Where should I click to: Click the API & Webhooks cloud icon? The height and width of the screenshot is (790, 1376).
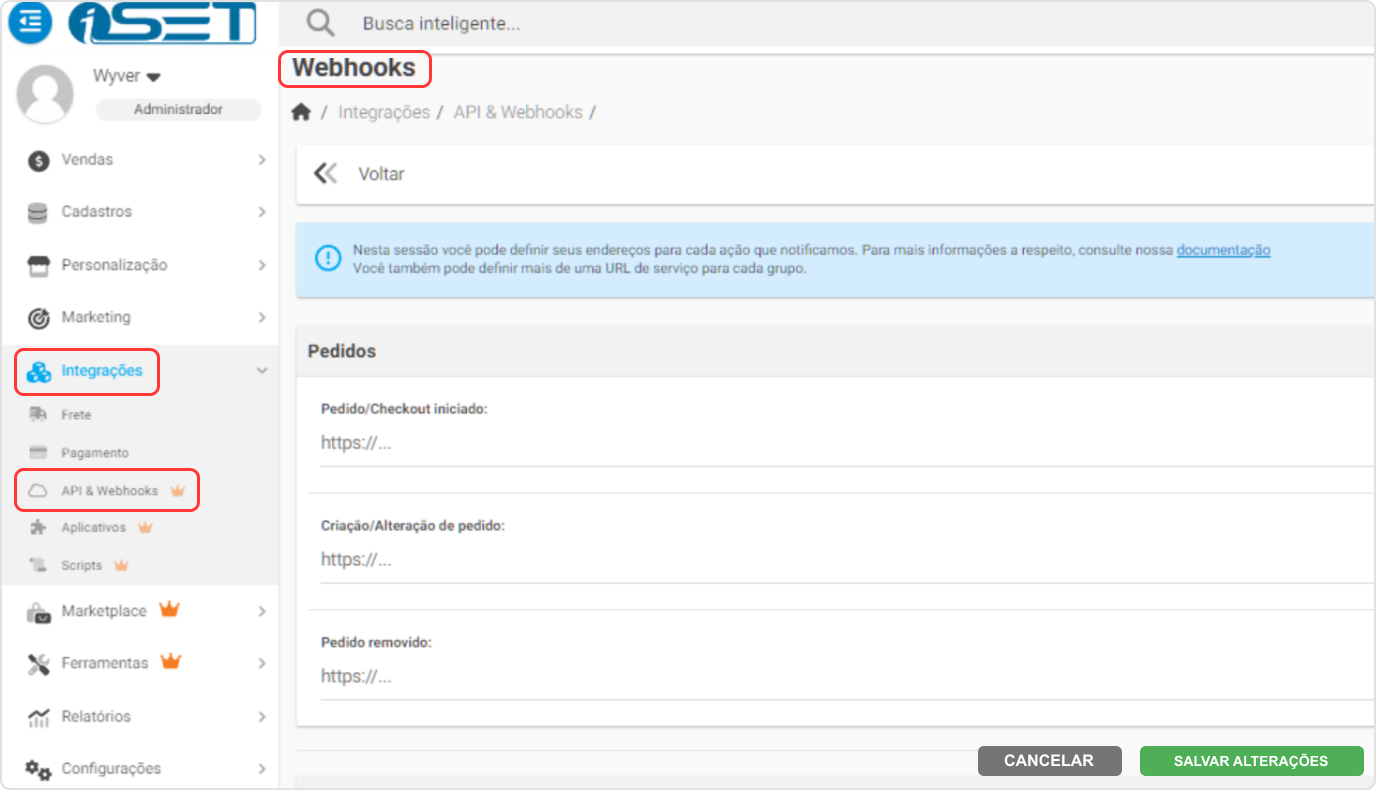(38, 491)
